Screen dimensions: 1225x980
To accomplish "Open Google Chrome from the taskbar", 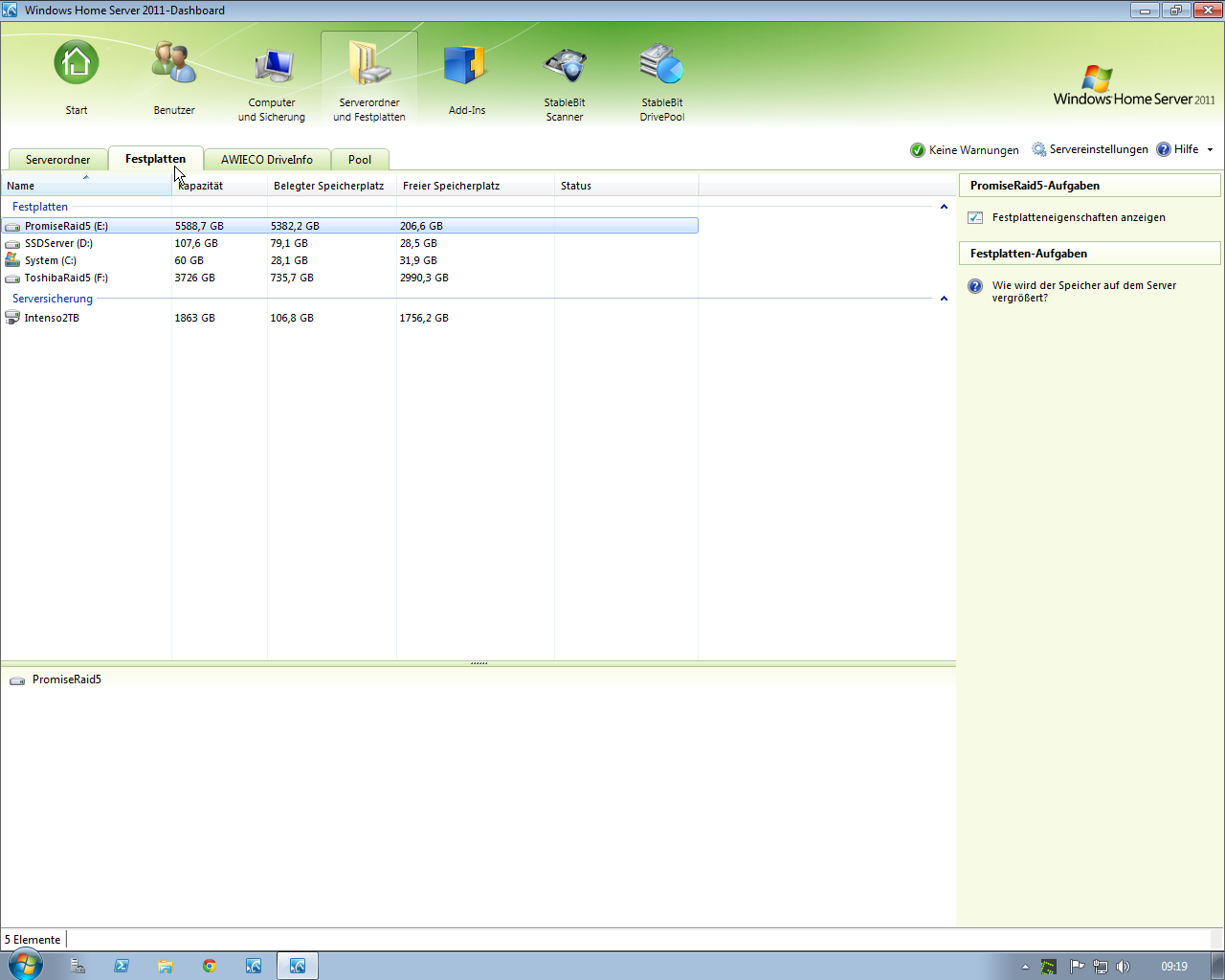I will [210, 966].
